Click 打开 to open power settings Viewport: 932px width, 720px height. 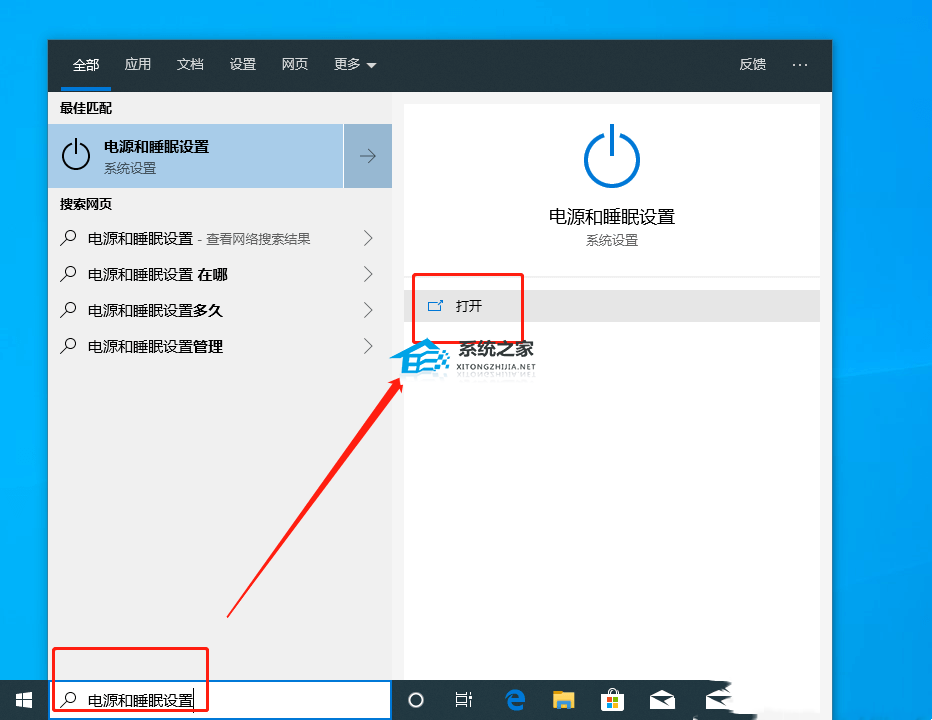click(612, 306)
